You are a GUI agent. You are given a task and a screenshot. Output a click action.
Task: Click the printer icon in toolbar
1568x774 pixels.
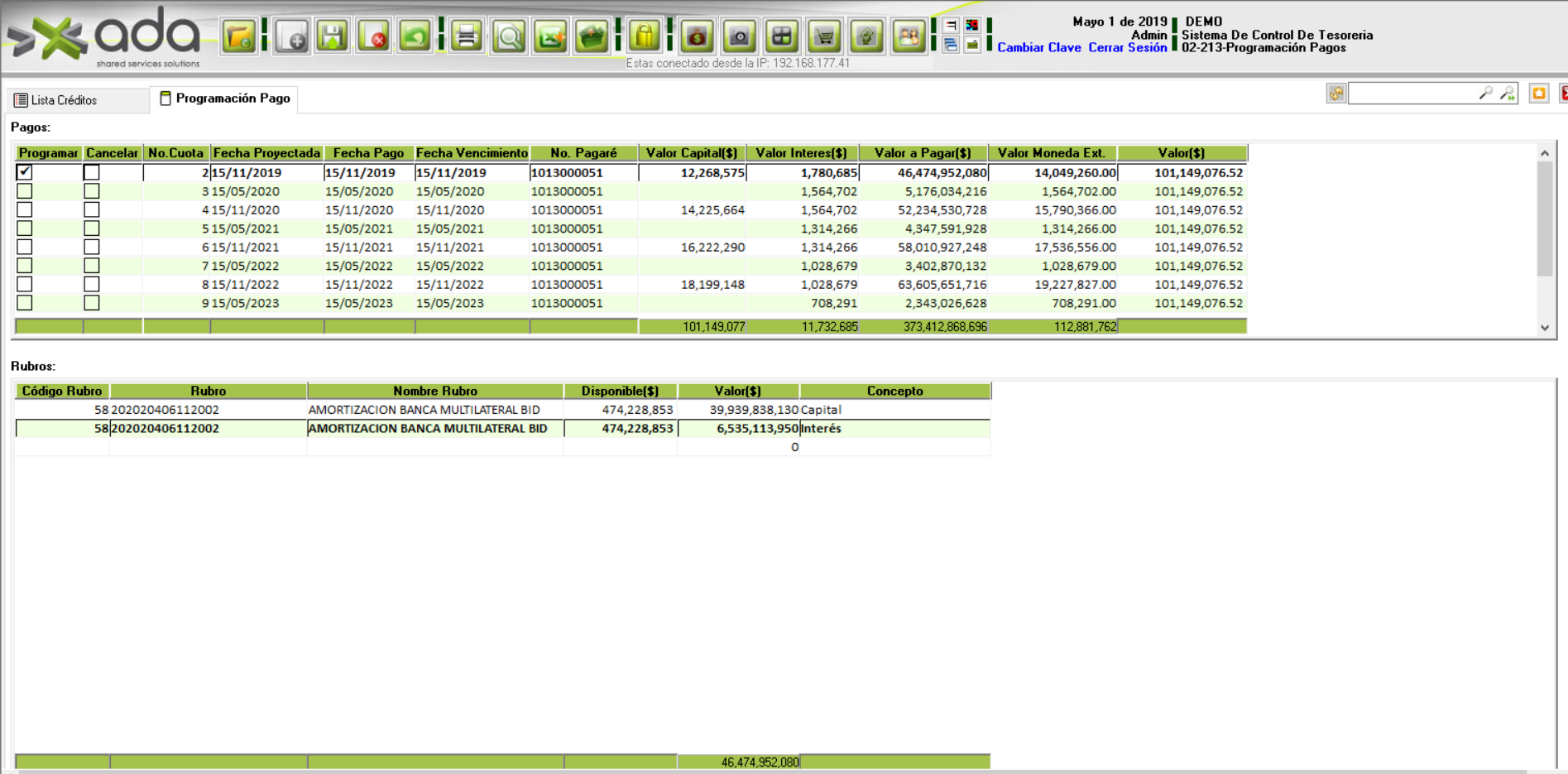tap(467, 36)
